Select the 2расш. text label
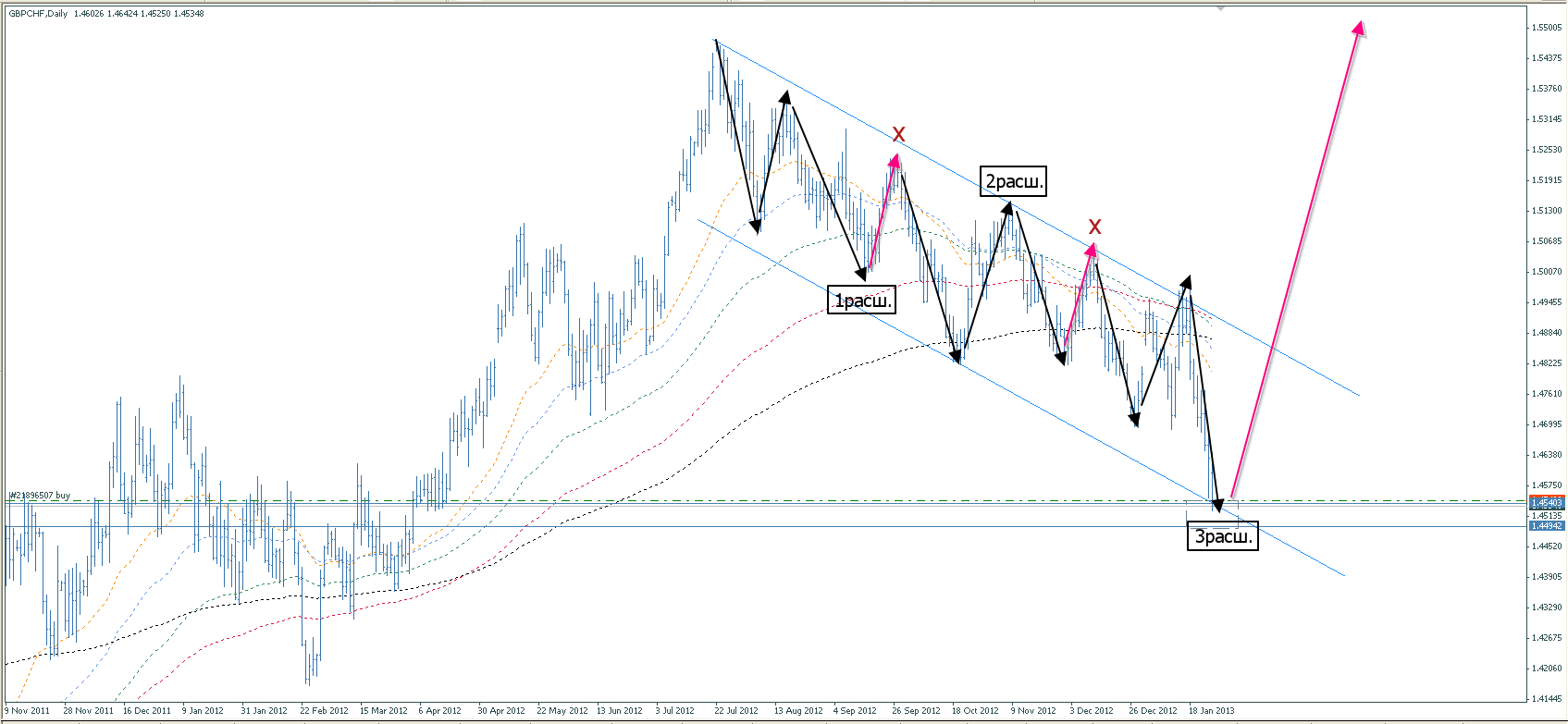The image size is (1568, 724). coord(1014,181)
